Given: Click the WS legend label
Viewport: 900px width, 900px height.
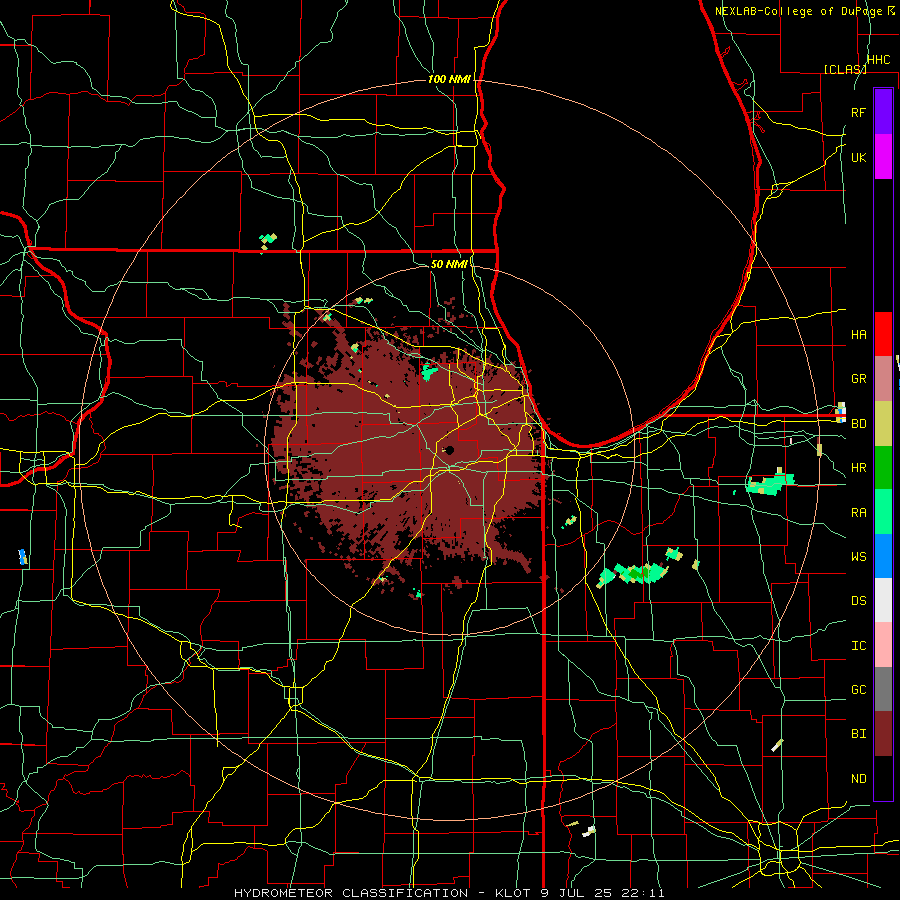Looking at the screenshot, I should pos(858,557).
